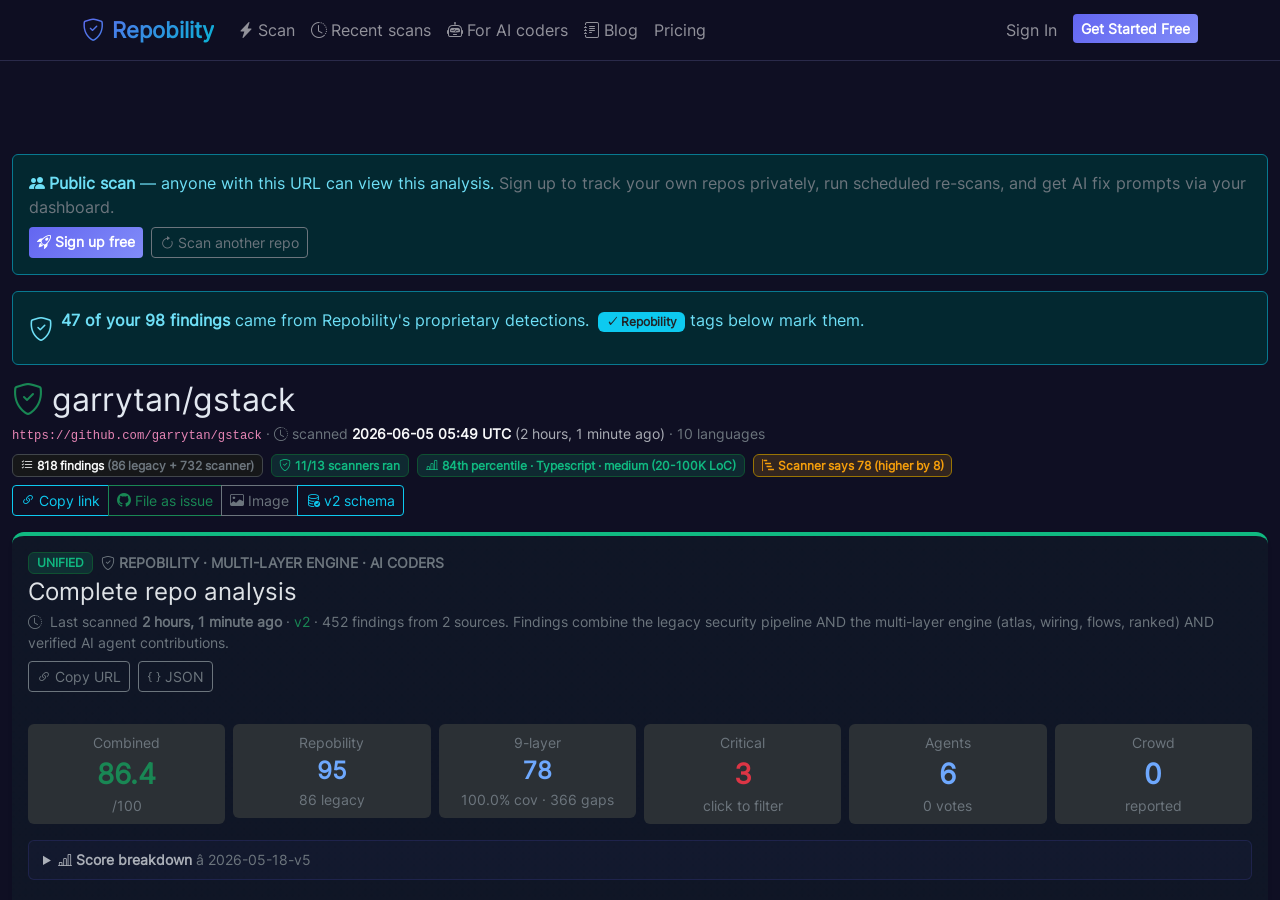Click the JSON export button
This screenshot has width=1280, height=900.
(175, 676)
